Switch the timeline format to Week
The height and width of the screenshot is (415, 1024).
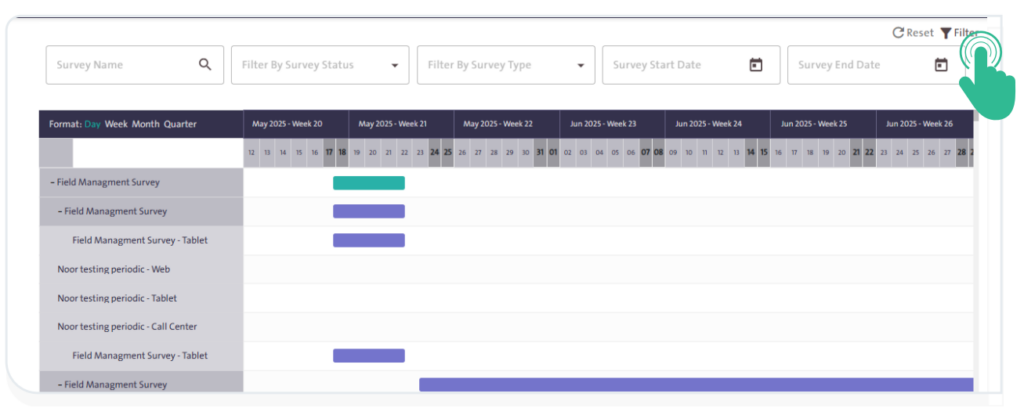pyautogui.click(x=116, y=124)
